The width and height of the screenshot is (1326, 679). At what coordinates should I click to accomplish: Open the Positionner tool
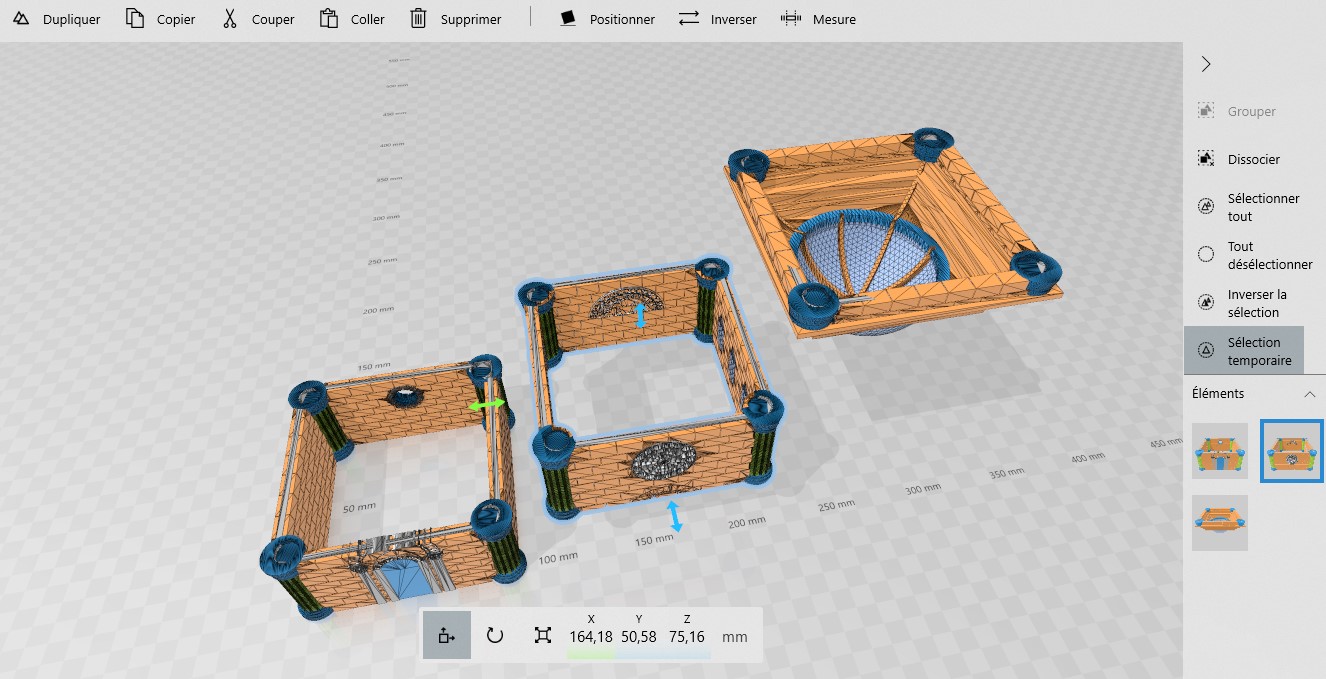568,19
